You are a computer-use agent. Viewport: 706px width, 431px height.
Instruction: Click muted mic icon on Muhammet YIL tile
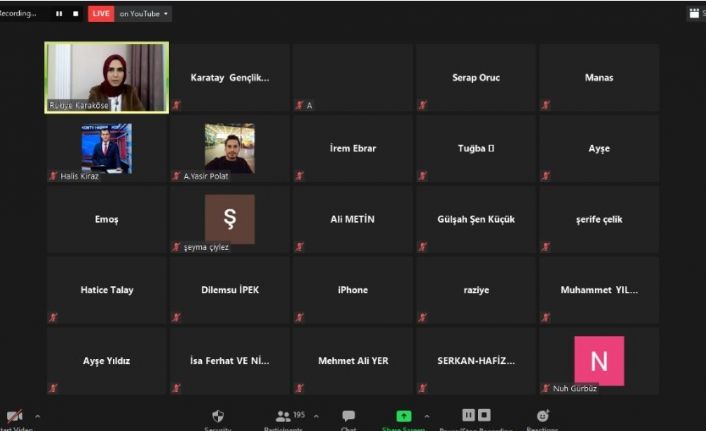point(546,318)
